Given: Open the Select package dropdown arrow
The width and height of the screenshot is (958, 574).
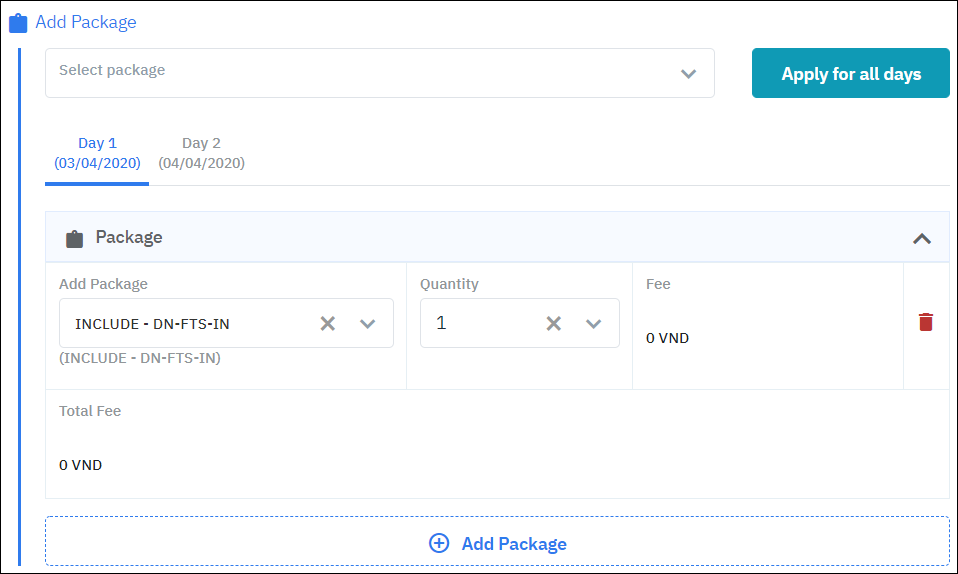Looking at the screenshot, I should 688,73.
